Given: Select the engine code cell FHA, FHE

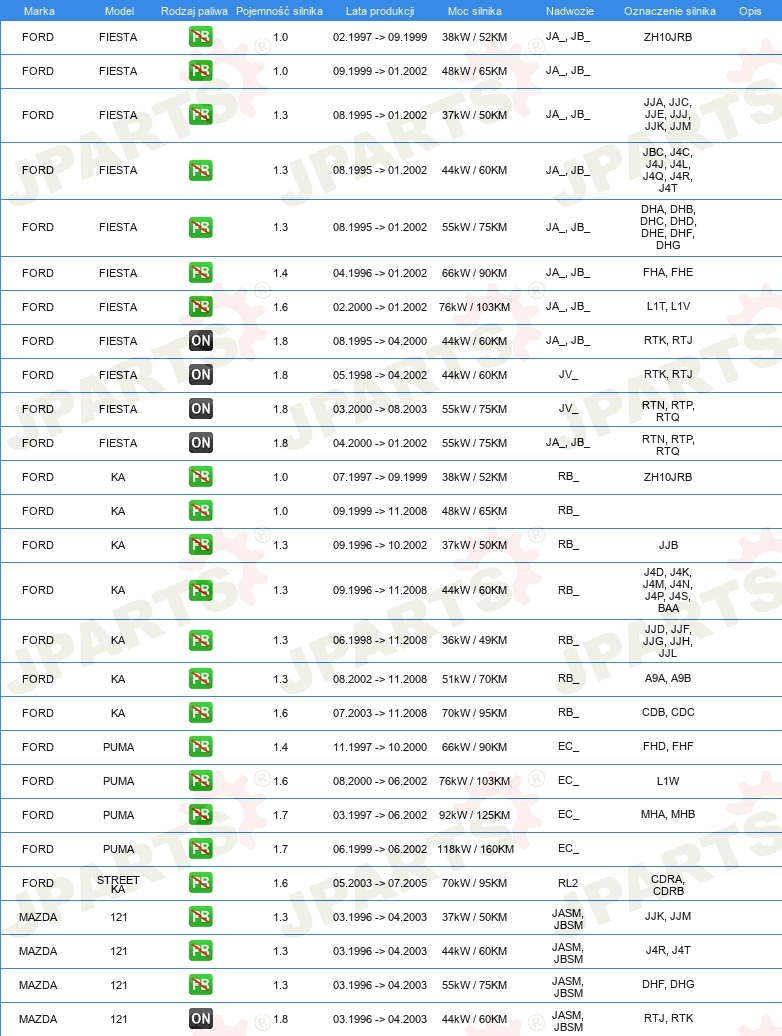Looking at the screenshot, I should [x=668, y=272].
